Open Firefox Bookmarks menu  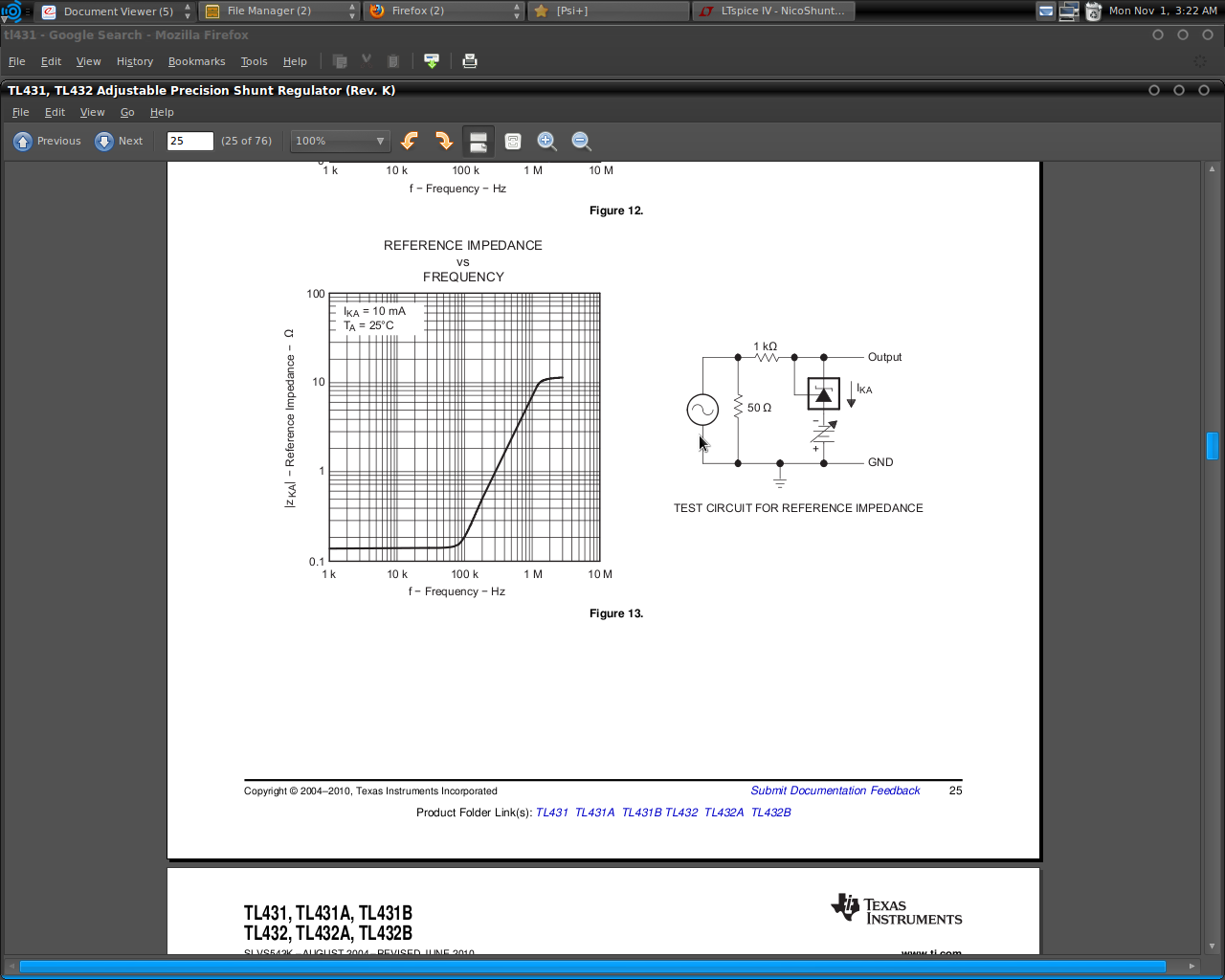[196, 61]
